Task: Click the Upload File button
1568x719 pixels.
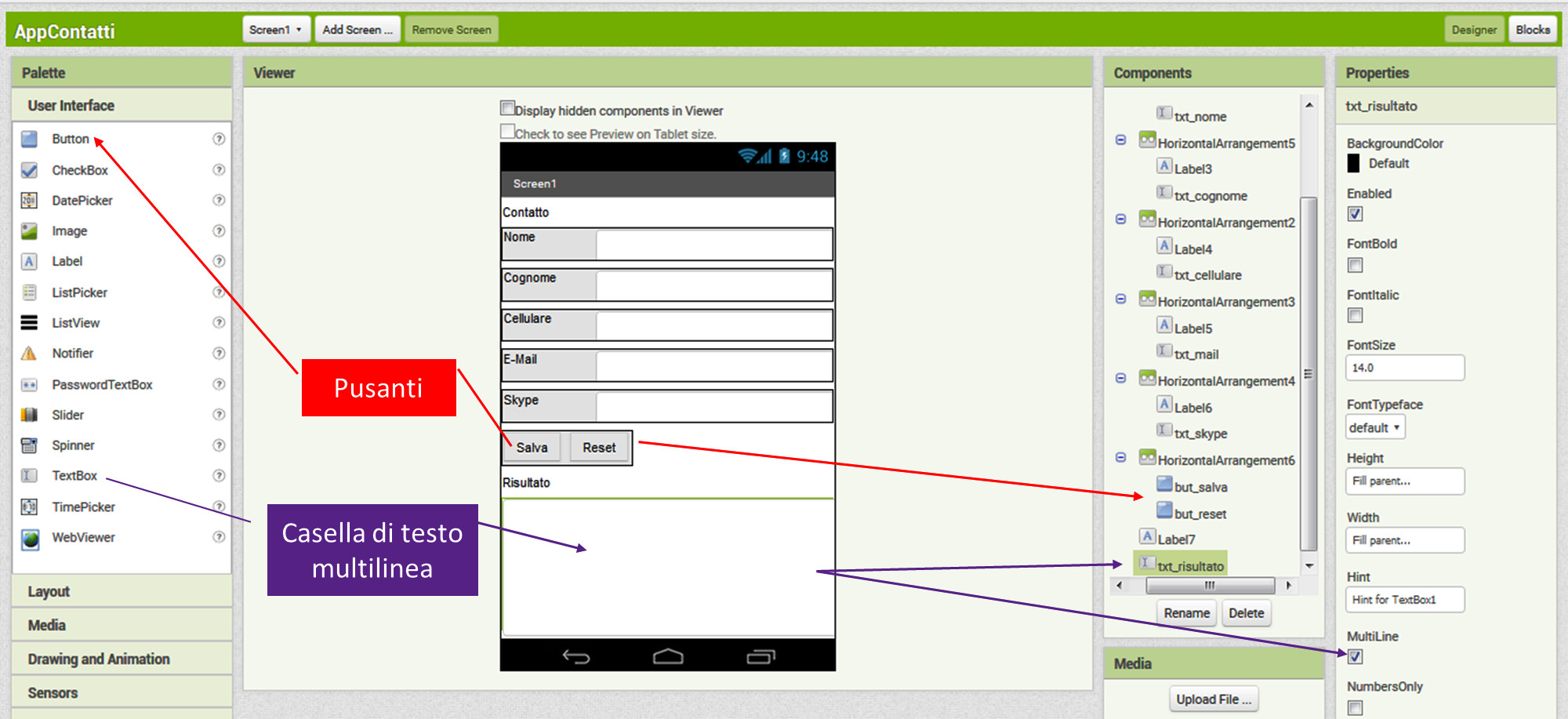Action: coord(1213,699)
